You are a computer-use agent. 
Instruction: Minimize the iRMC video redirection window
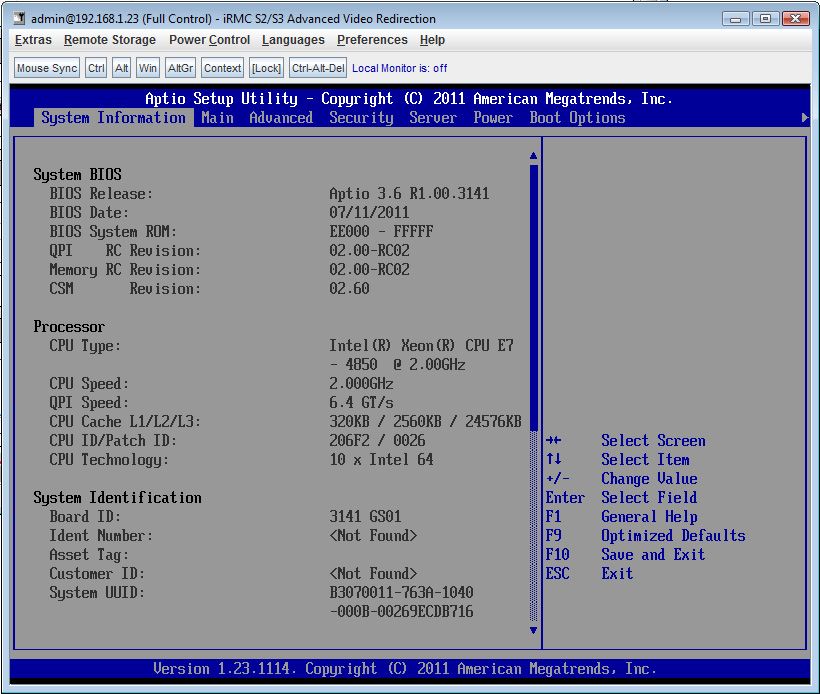(735, 19)
